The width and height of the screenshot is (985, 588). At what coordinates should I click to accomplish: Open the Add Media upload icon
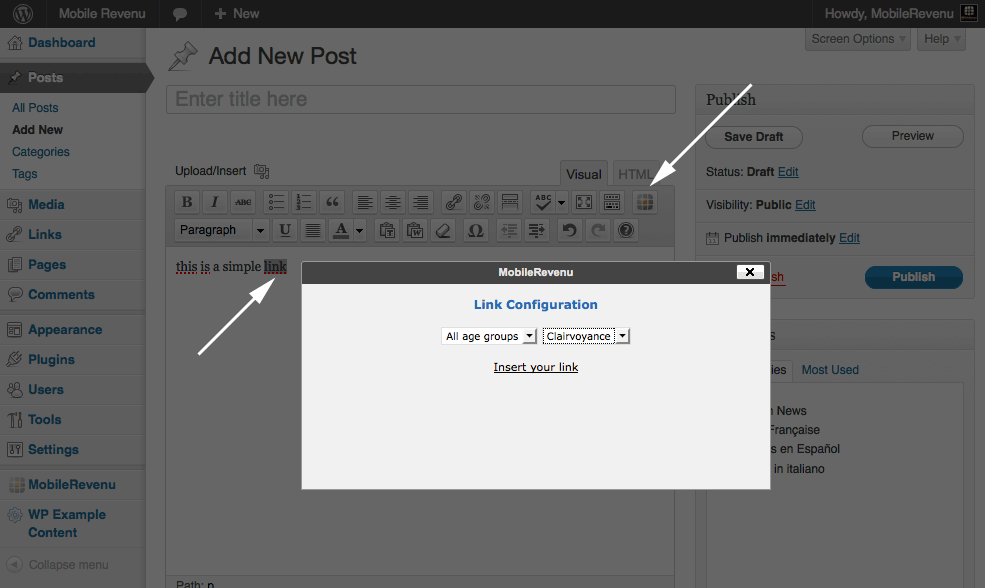(261, 171)
